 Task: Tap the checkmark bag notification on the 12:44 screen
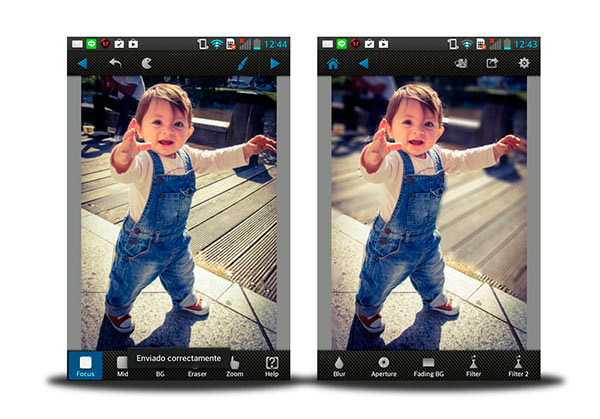click(x=119, y=44)
